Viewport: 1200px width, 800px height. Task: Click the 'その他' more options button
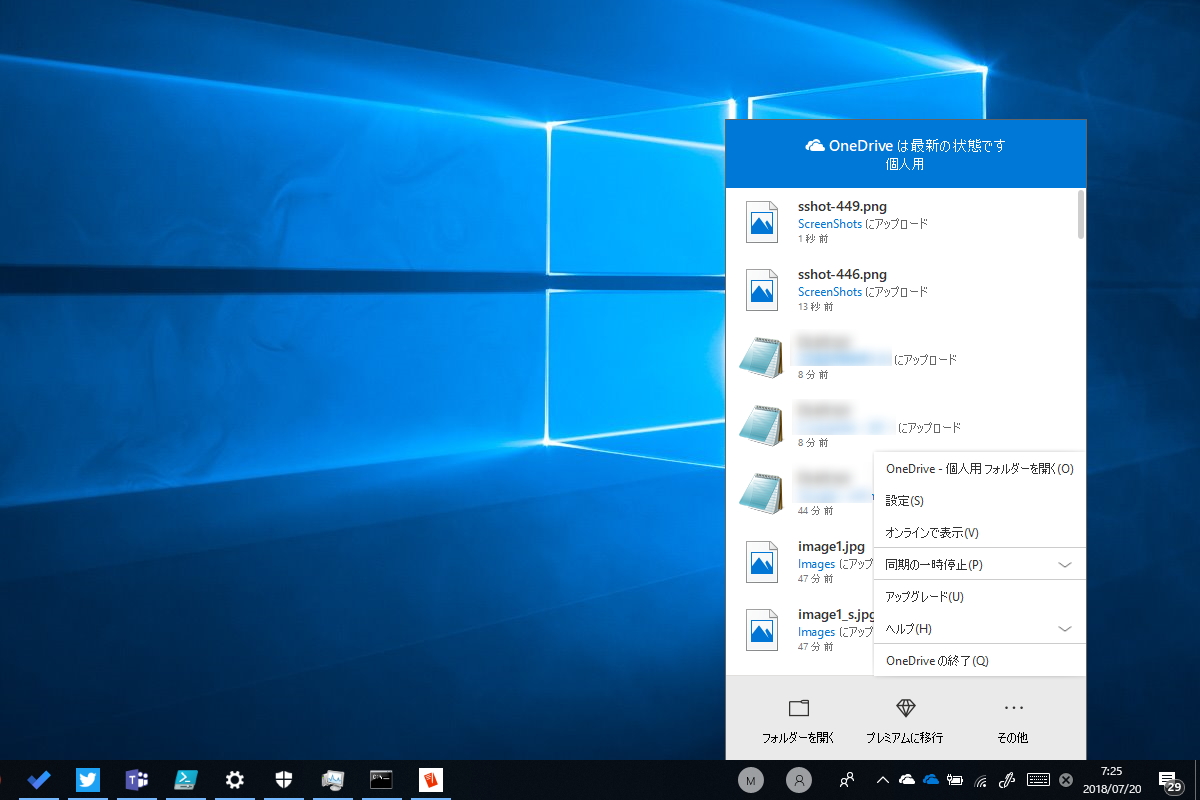tap(1012, 722)
